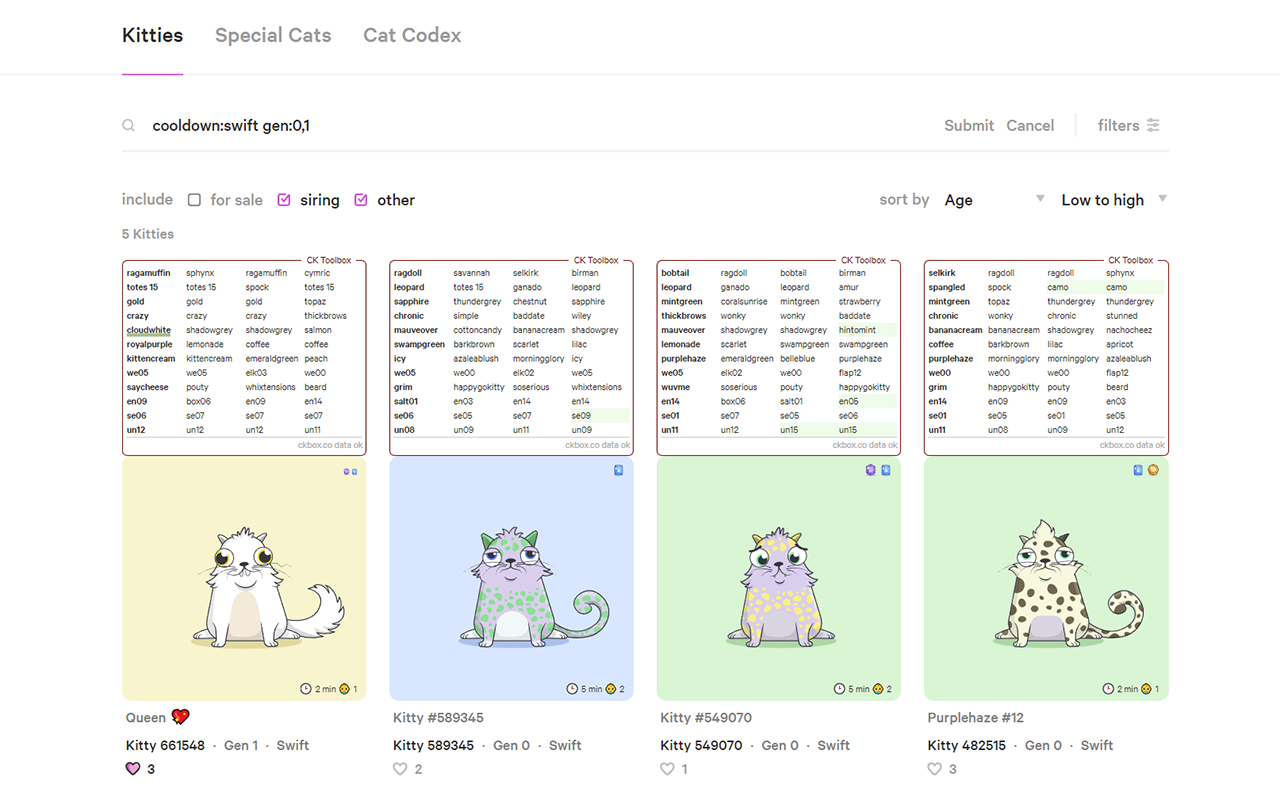Click the search query text field

tap(500, 126)
